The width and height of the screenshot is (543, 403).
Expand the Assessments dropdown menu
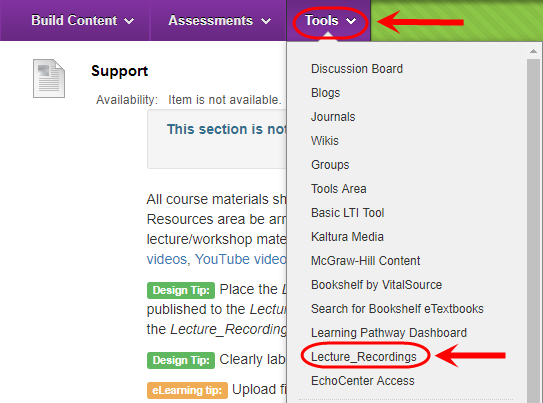pos(220,20)
